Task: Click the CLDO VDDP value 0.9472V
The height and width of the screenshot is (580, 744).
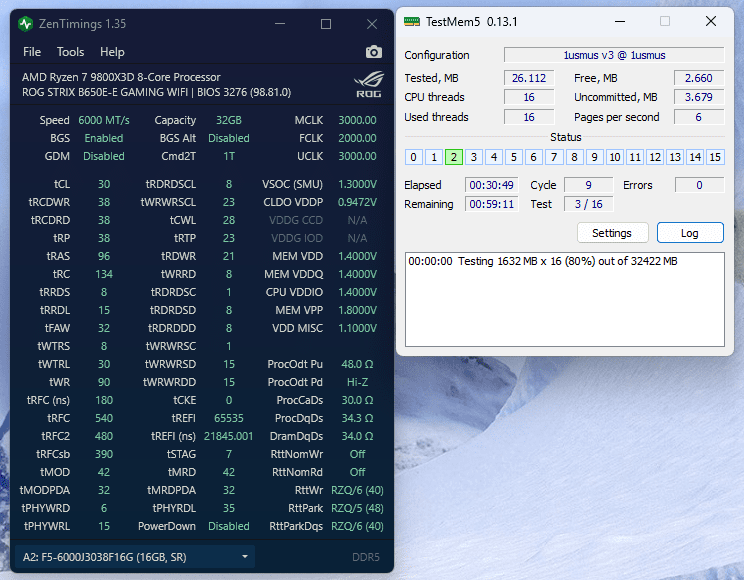Action: coord(357,202)
